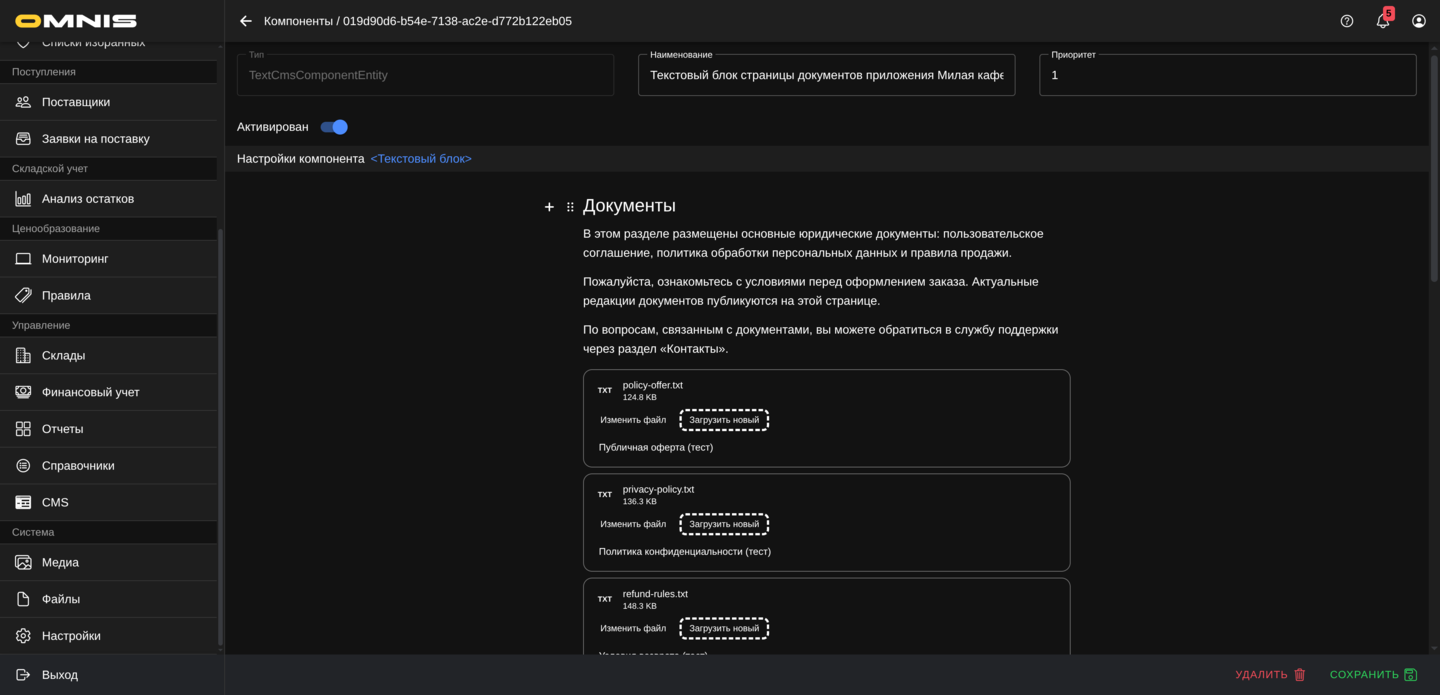
Task: Click the Выход logout icon
Action: (x=23, y=675)
